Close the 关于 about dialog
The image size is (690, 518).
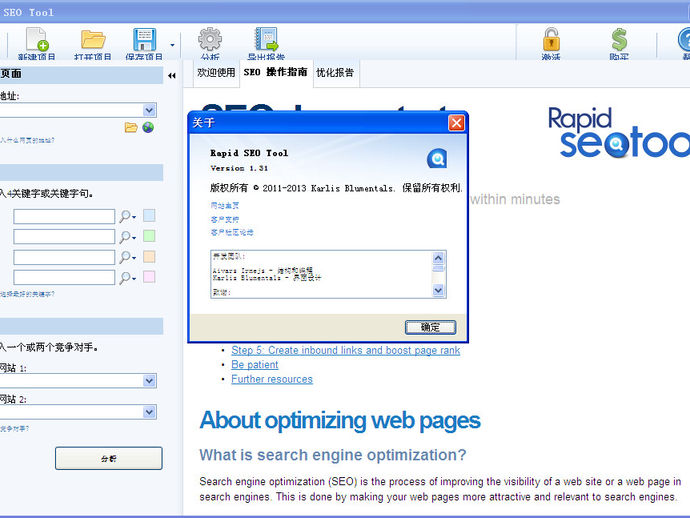[456, 123]
